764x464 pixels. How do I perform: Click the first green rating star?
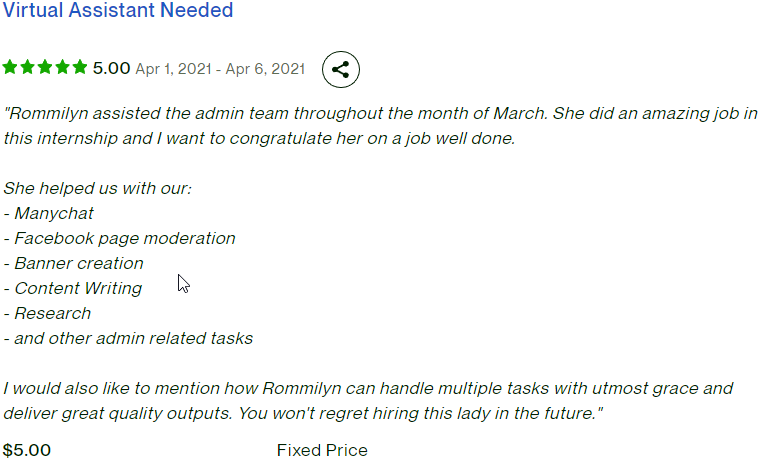10,67
